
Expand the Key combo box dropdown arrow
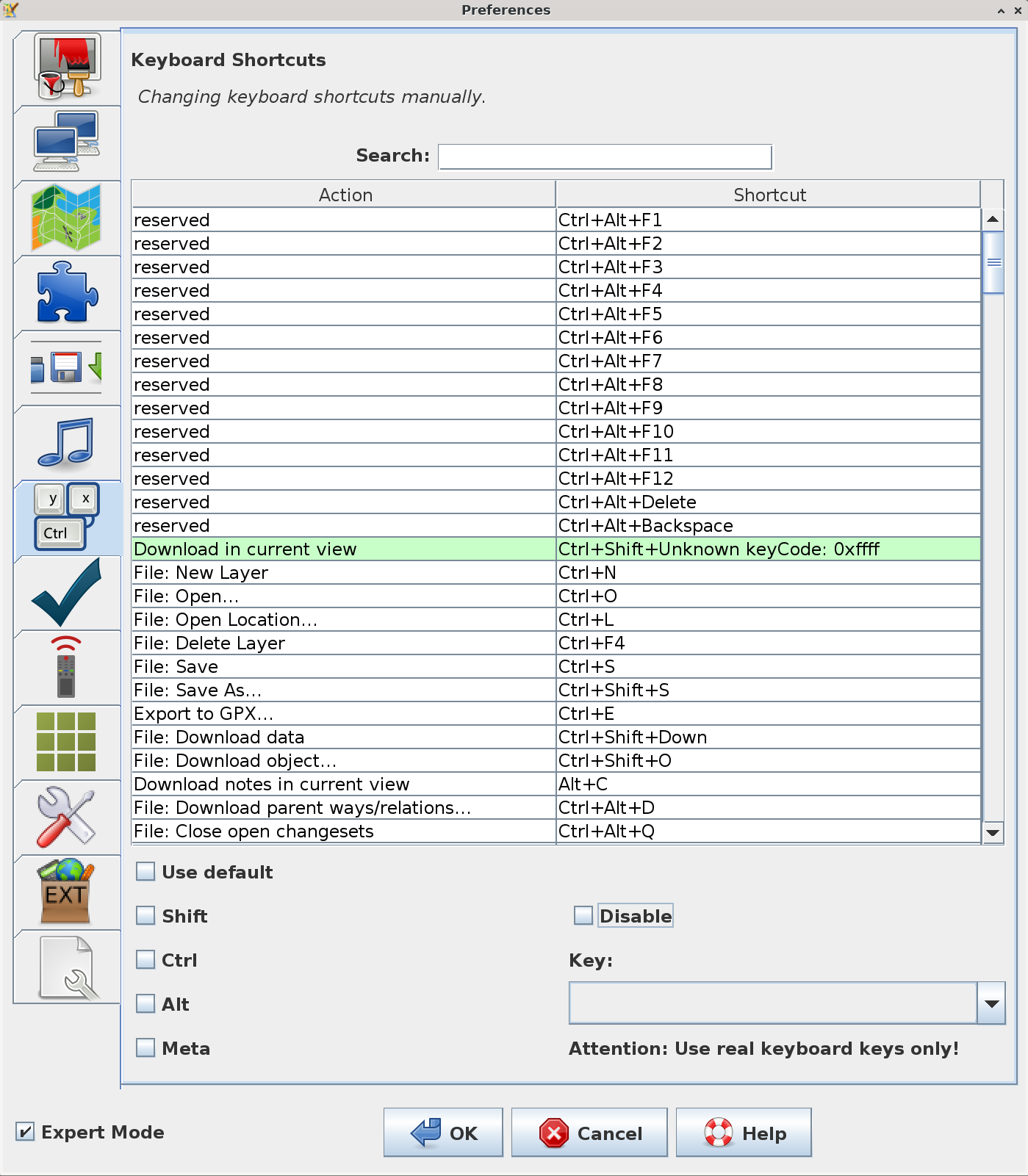tap(991, 1003)
